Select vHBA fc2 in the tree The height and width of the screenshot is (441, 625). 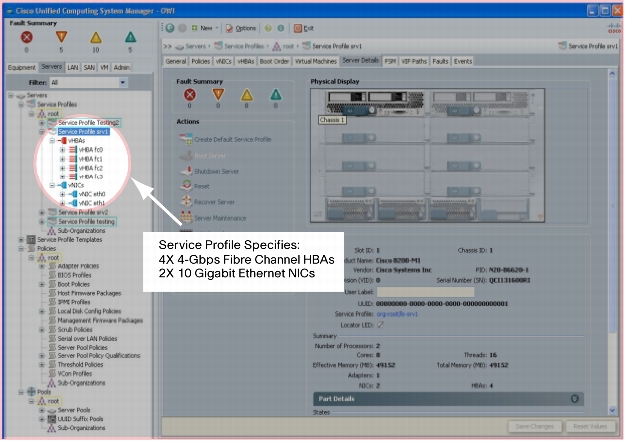pyautogui.click(x=90, y=168)
